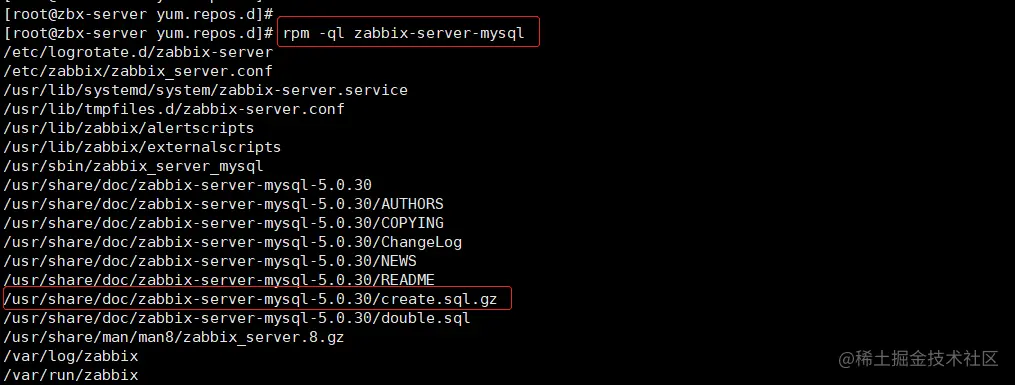
Task: Click the ChangeLog file path
Action: [233, 242]
